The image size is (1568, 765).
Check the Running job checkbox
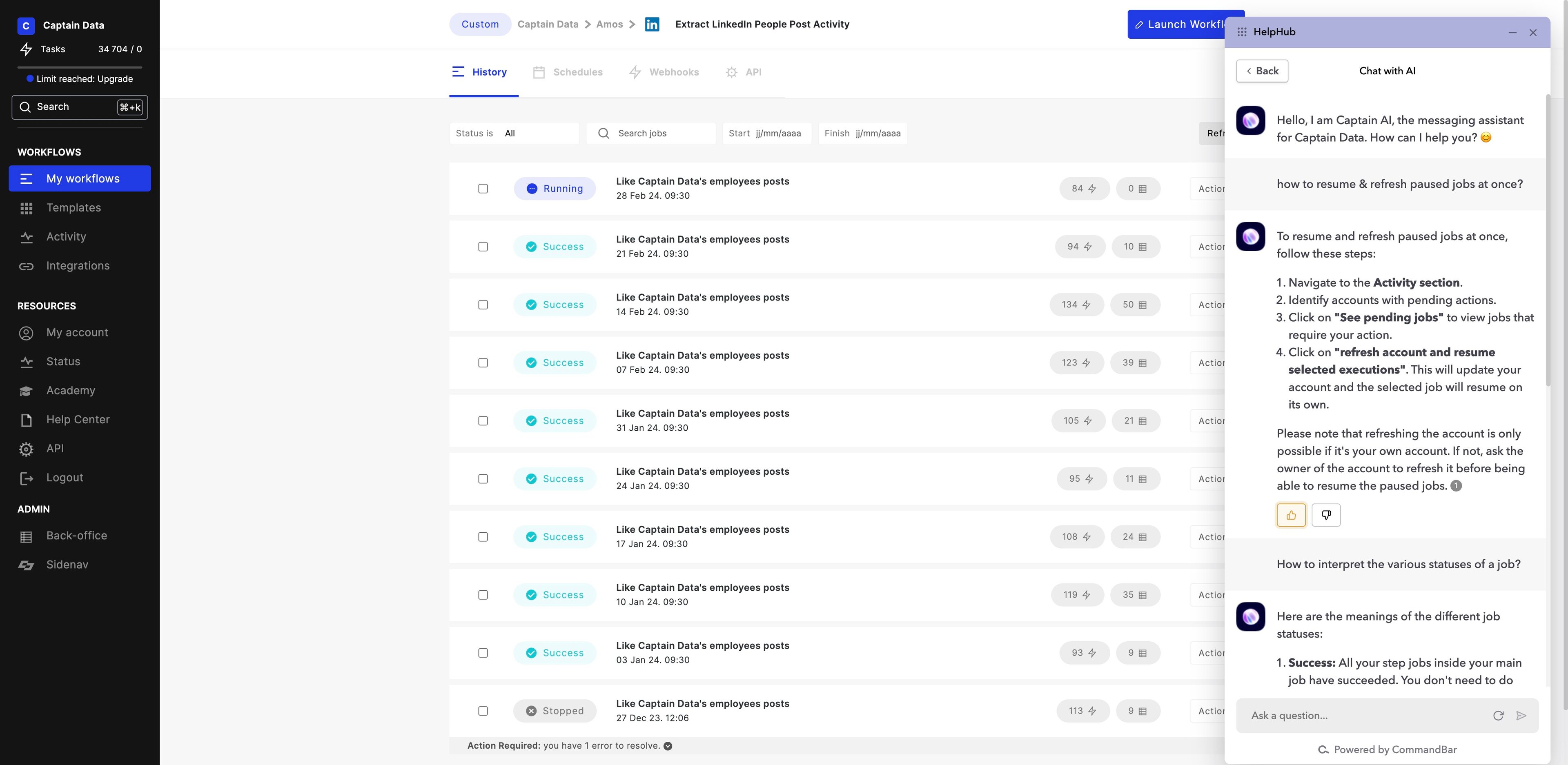click(x=483, y=189)
